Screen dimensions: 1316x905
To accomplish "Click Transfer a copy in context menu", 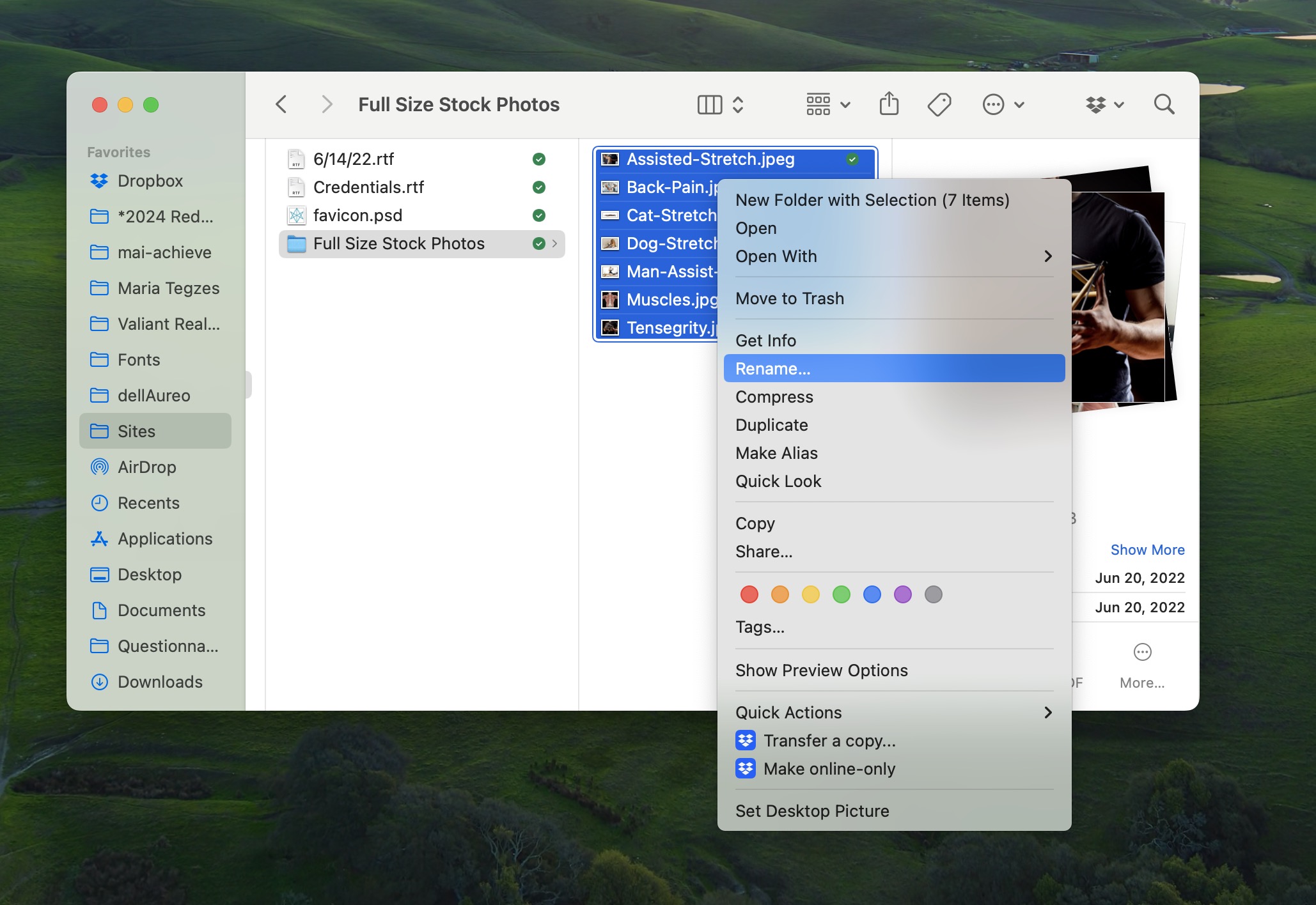I will click(x=828, y=740).
